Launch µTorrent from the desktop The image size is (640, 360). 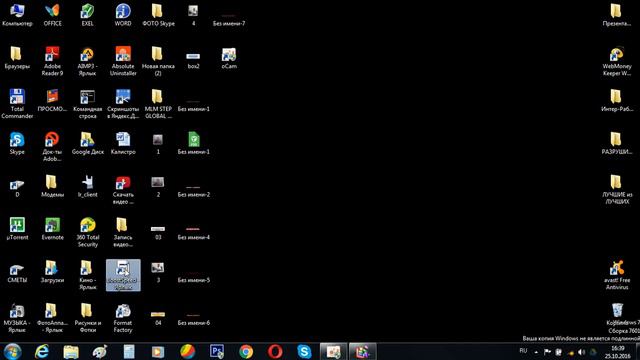[17, 229]
